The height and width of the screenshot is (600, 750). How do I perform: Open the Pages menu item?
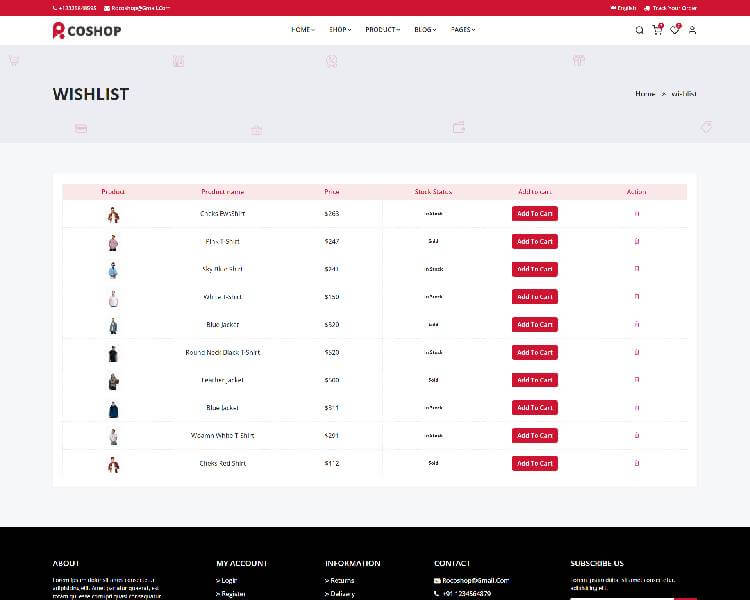click(463, 30)
